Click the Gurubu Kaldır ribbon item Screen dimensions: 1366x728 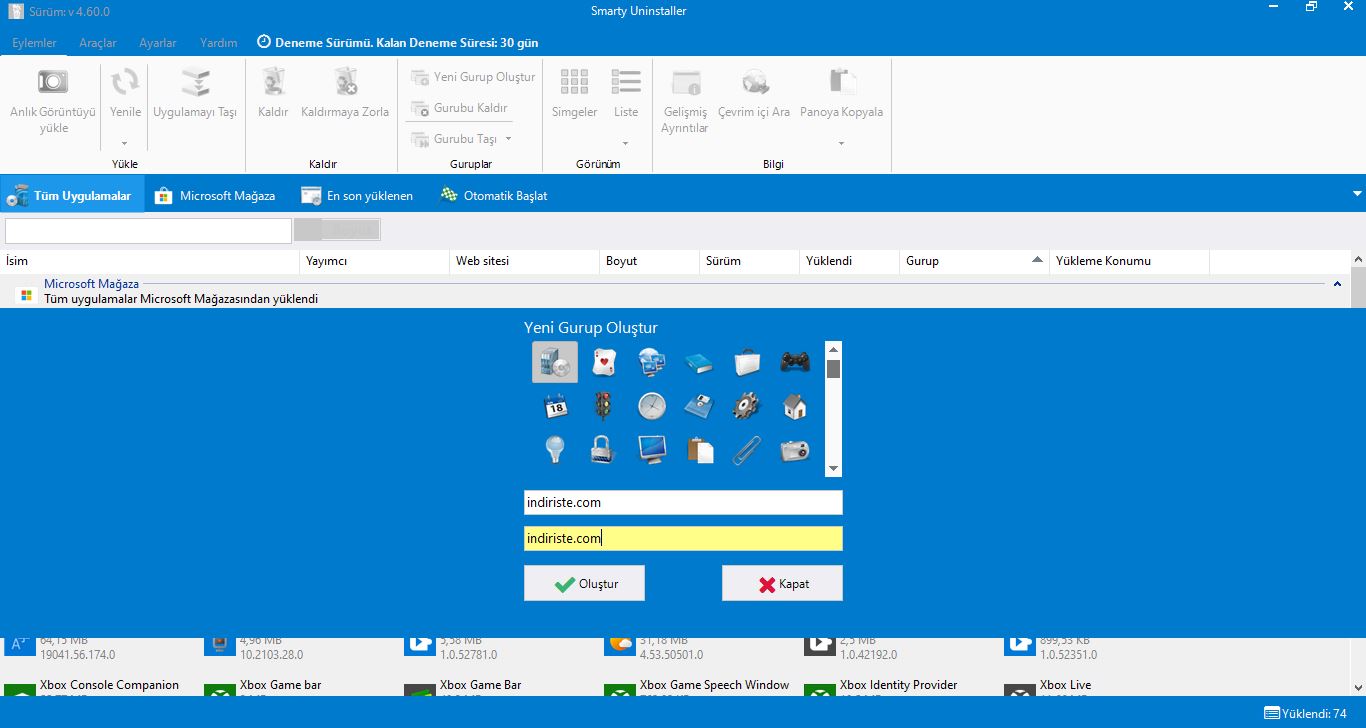pos(460,108)
